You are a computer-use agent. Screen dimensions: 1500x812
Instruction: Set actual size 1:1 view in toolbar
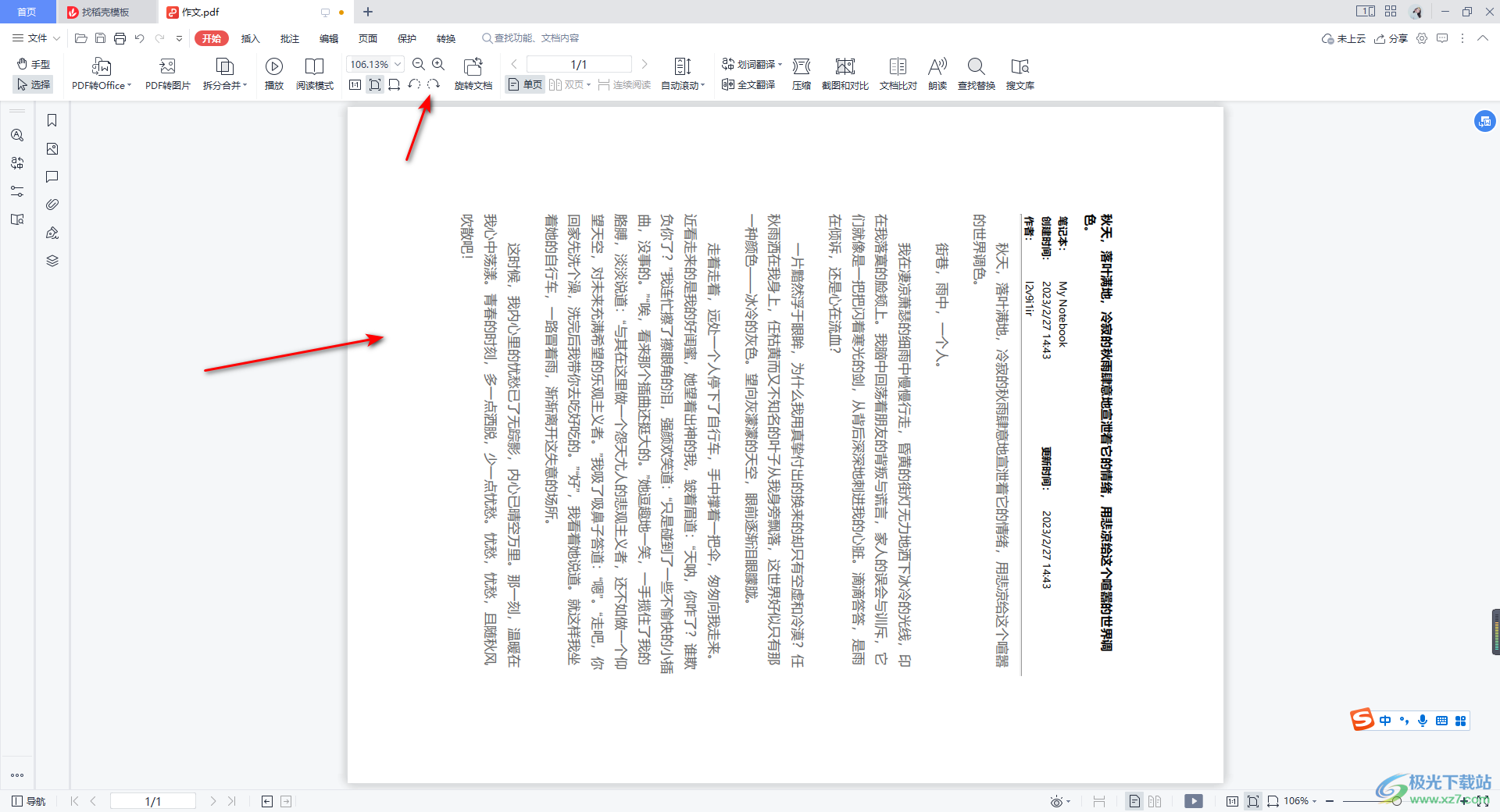pos(355,84)
